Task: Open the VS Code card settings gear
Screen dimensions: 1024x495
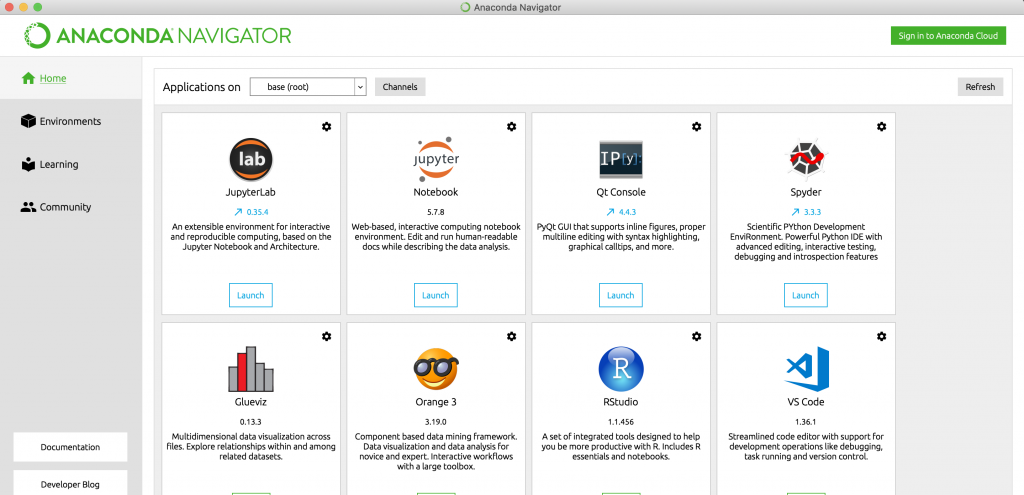Action: tap(882, 336)
